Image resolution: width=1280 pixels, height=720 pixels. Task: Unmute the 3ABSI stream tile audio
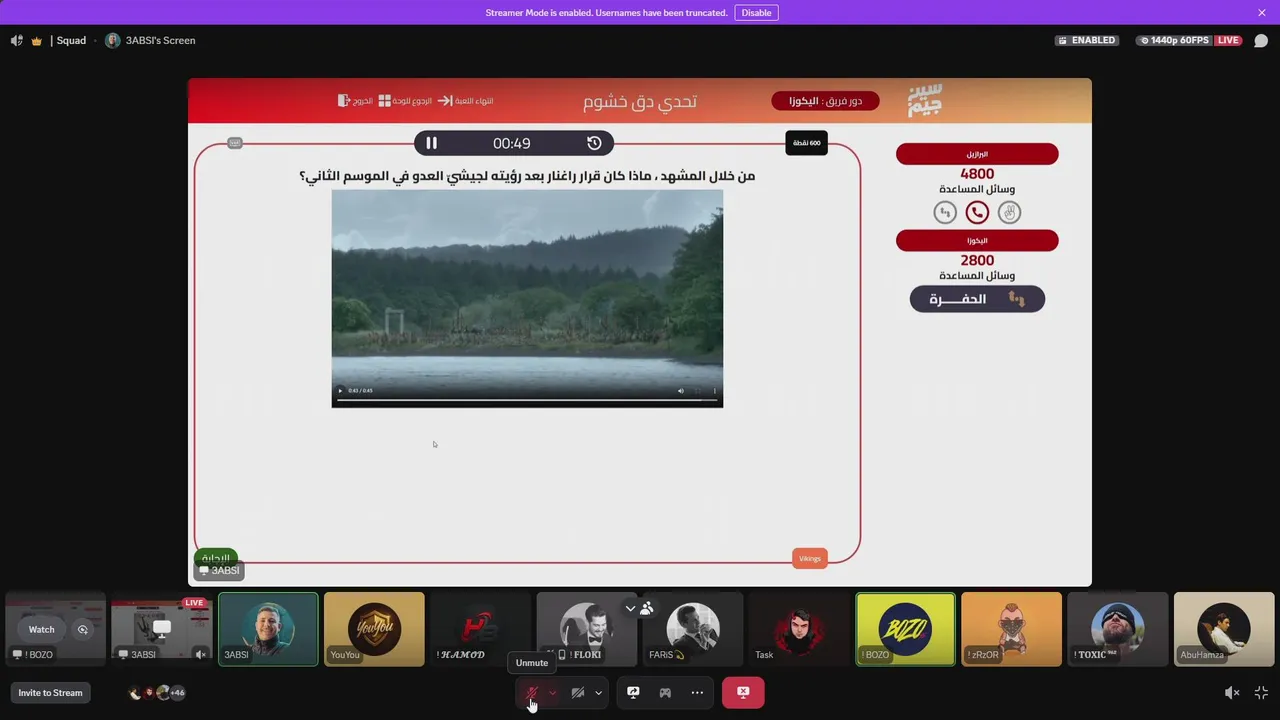[200, 655]
